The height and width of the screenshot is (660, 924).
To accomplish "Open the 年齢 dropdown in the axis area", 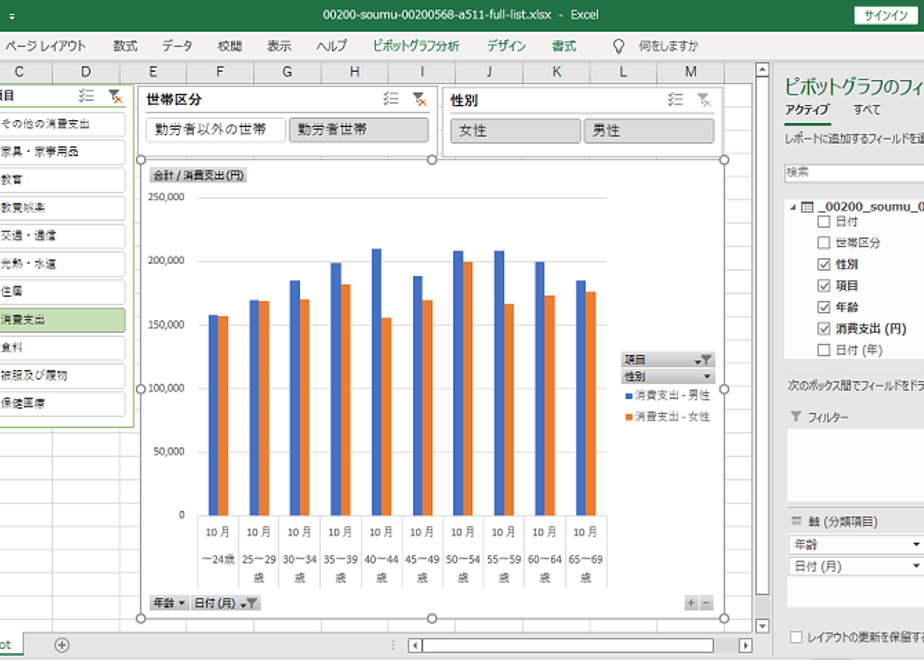I will pyautogui.click(x=916, y=544).
